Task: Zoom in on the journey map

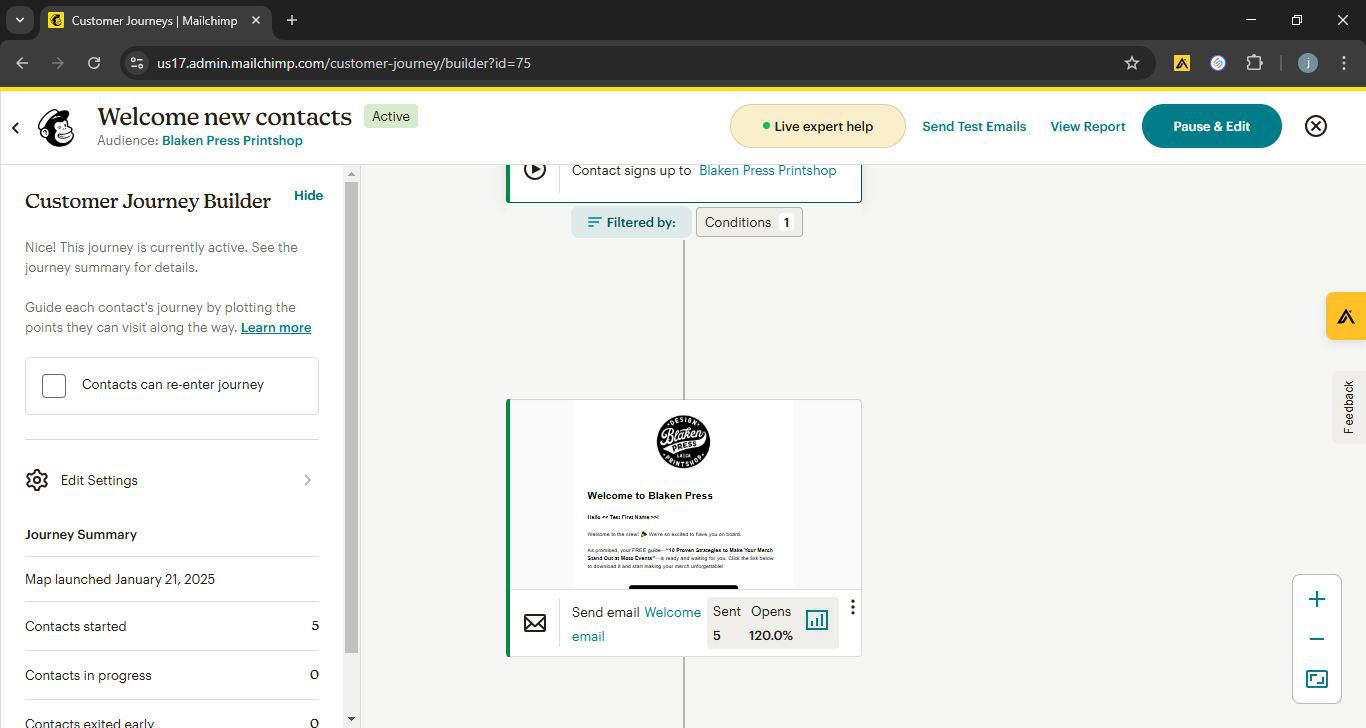Action: [x=1317, y=599]
